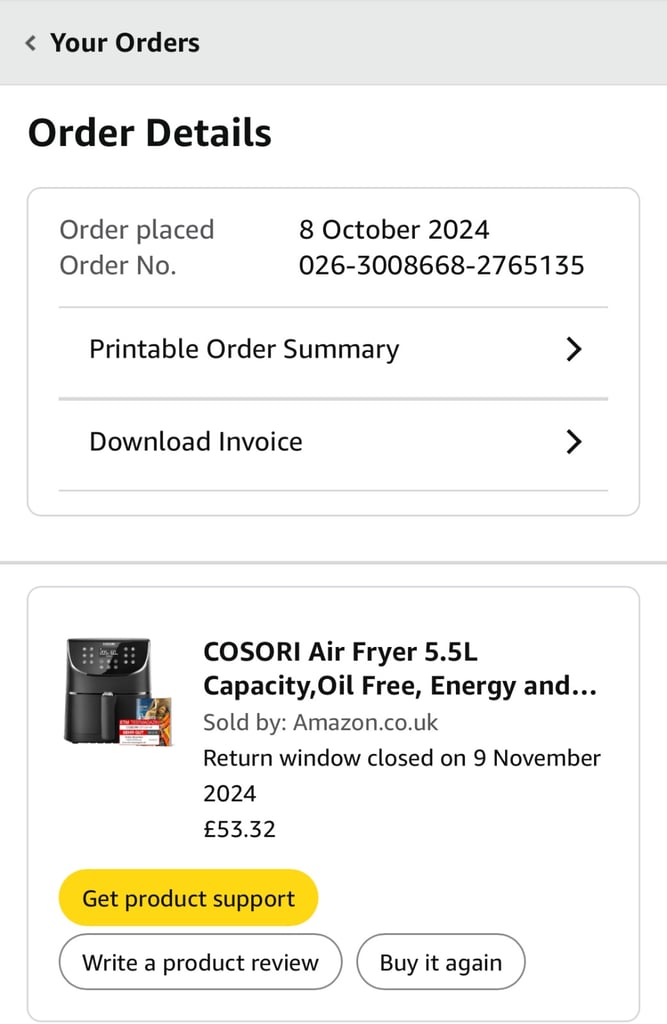Viewport: 667px width, 1024px height.
Task: Select the Return window closed notice
Action: tap(402, 776)
